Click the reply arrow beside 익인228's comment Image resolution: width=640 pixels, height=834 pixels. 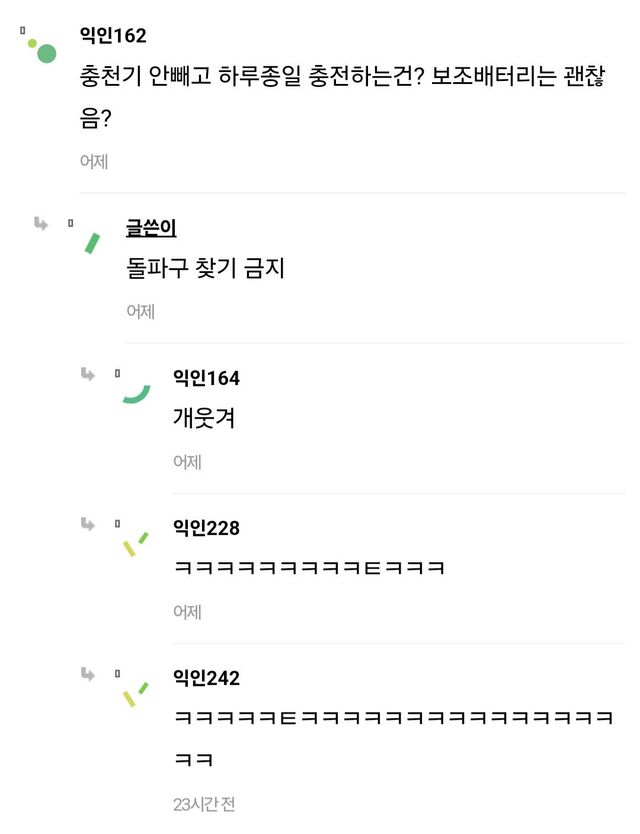pyautogui.click(x=88, y=524)
